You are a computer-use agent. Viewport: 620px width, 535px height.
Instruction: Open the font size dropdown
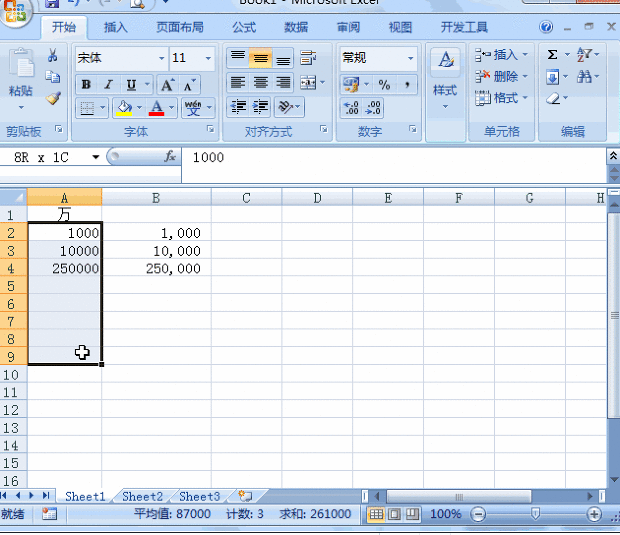(x=208, y=58)
